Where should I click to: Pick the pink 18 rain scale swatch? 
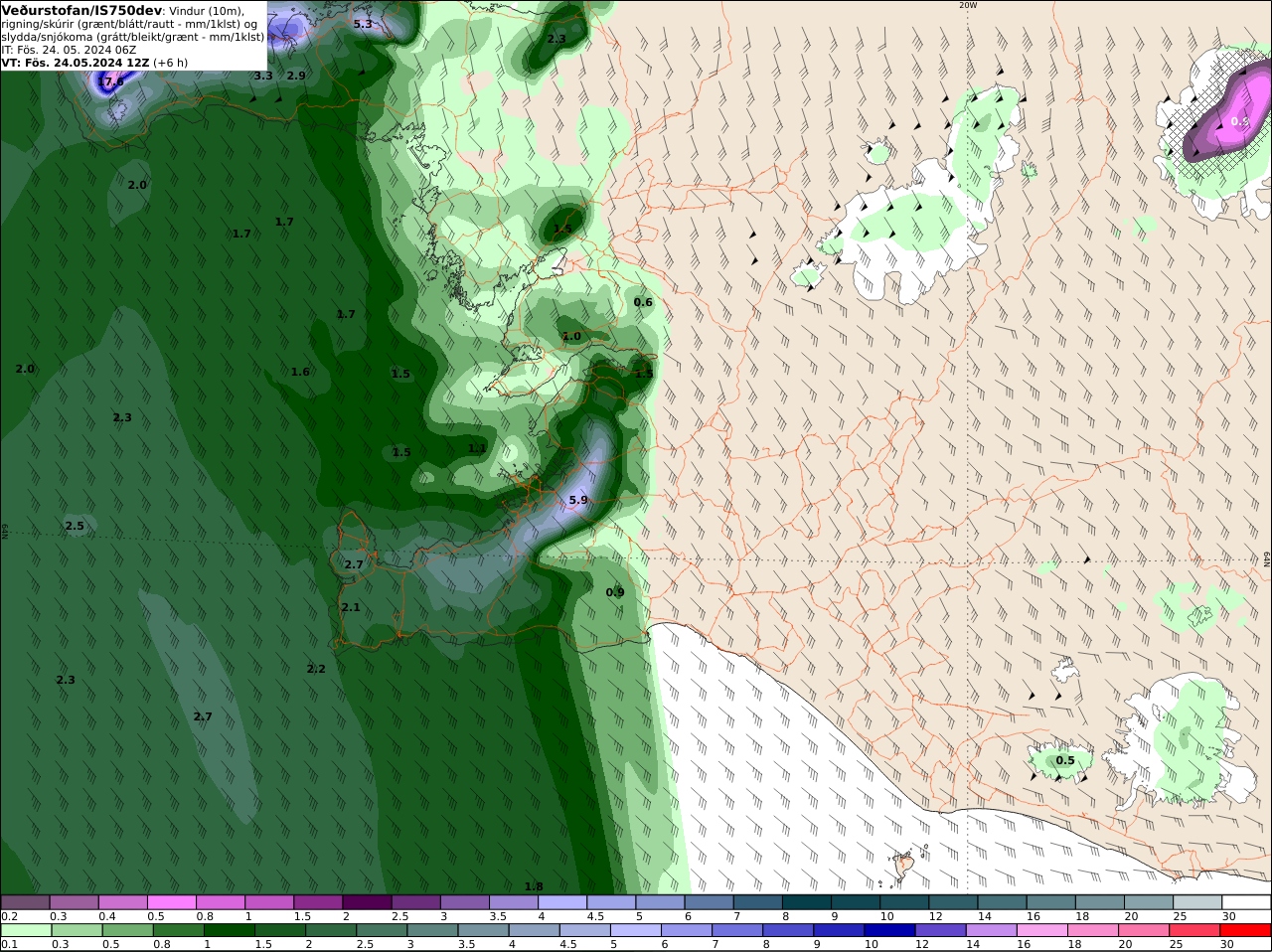(1093, 930)
